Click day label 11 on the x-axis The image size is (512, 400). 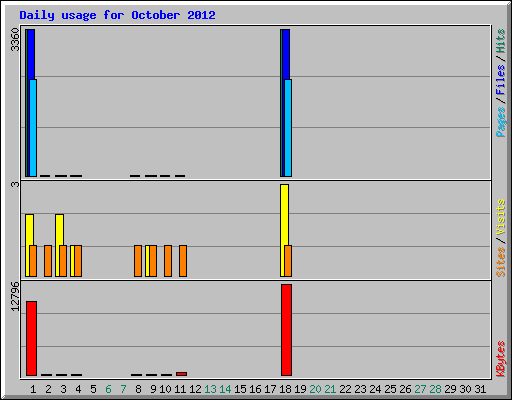tap(180, 389)
